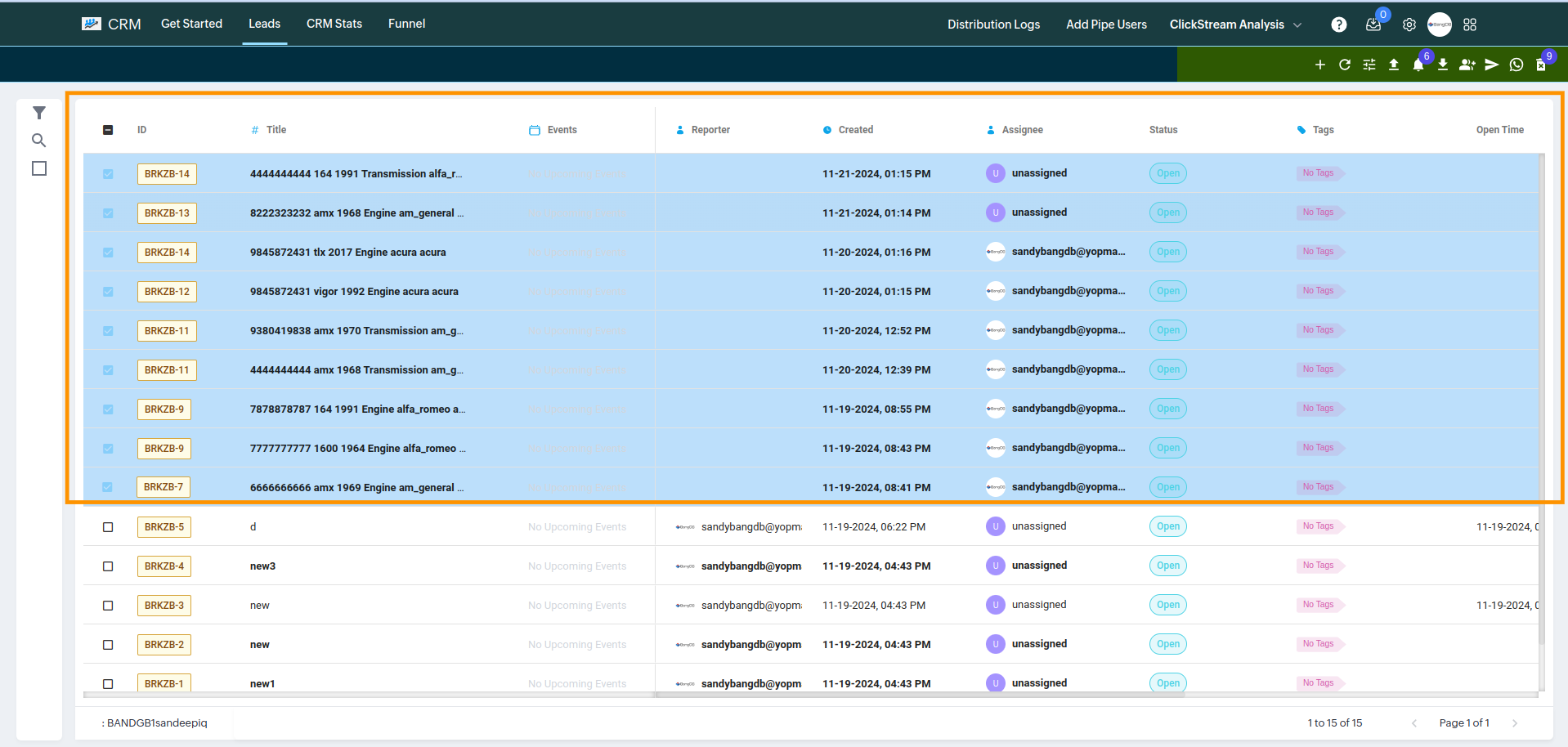Click the CRM logo icon
Viewport: 1568px width, 747px height.
click(92, 24)
